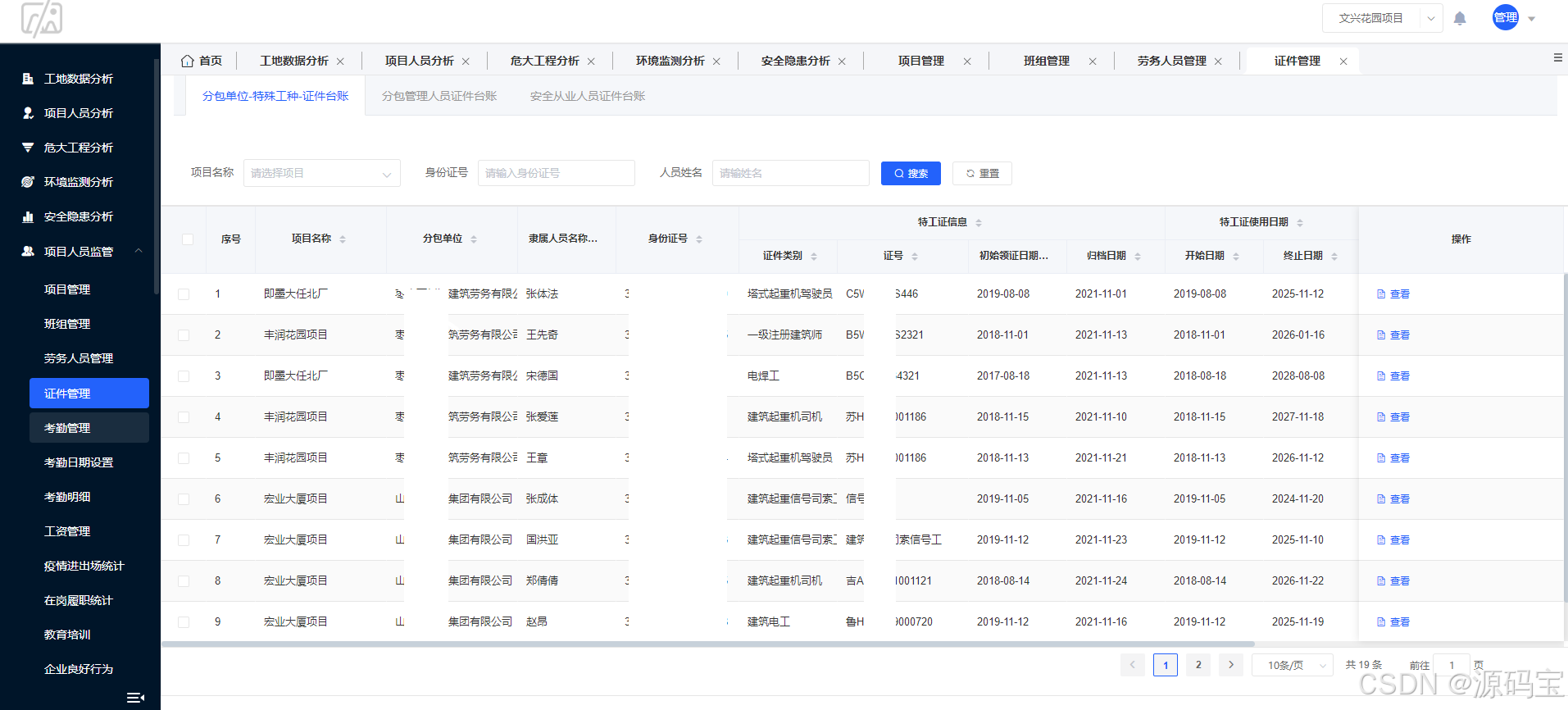Check the row 4 checkbox for 张爱莲

click(x=184, y=417)
